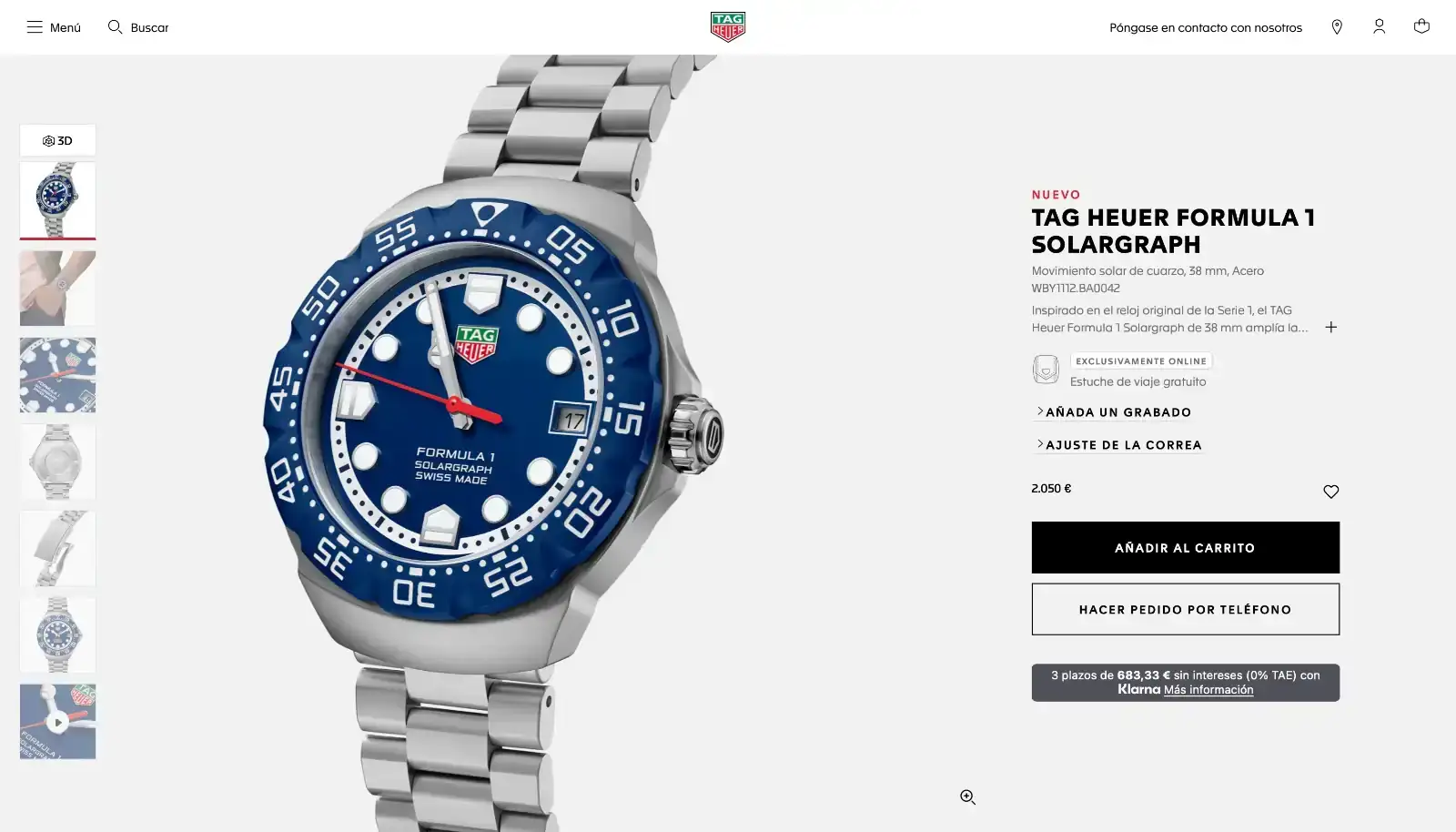Open the store locator pin icon

coord(1337,27)
